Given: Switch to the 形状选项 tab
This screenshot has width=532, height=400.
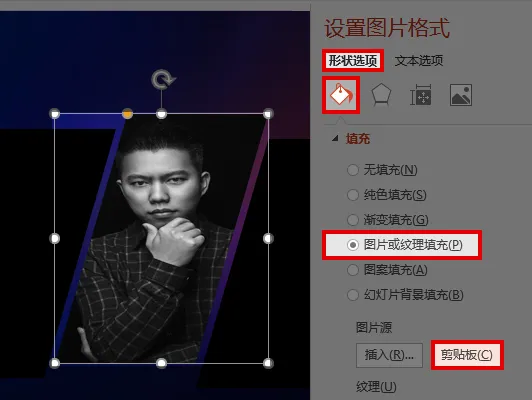Looking at the screenshot, I should [353, 61].
